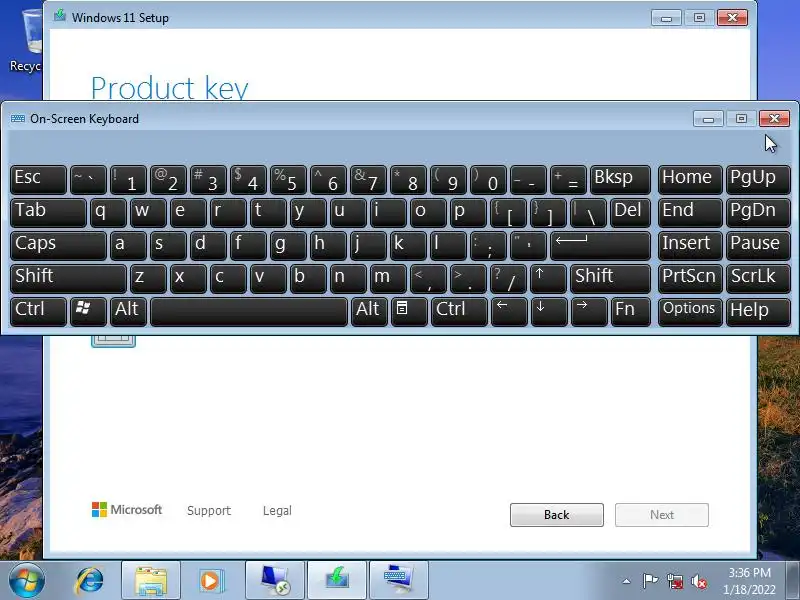
Task: Tap the PgDn key
Action: (x=758, y=213)
